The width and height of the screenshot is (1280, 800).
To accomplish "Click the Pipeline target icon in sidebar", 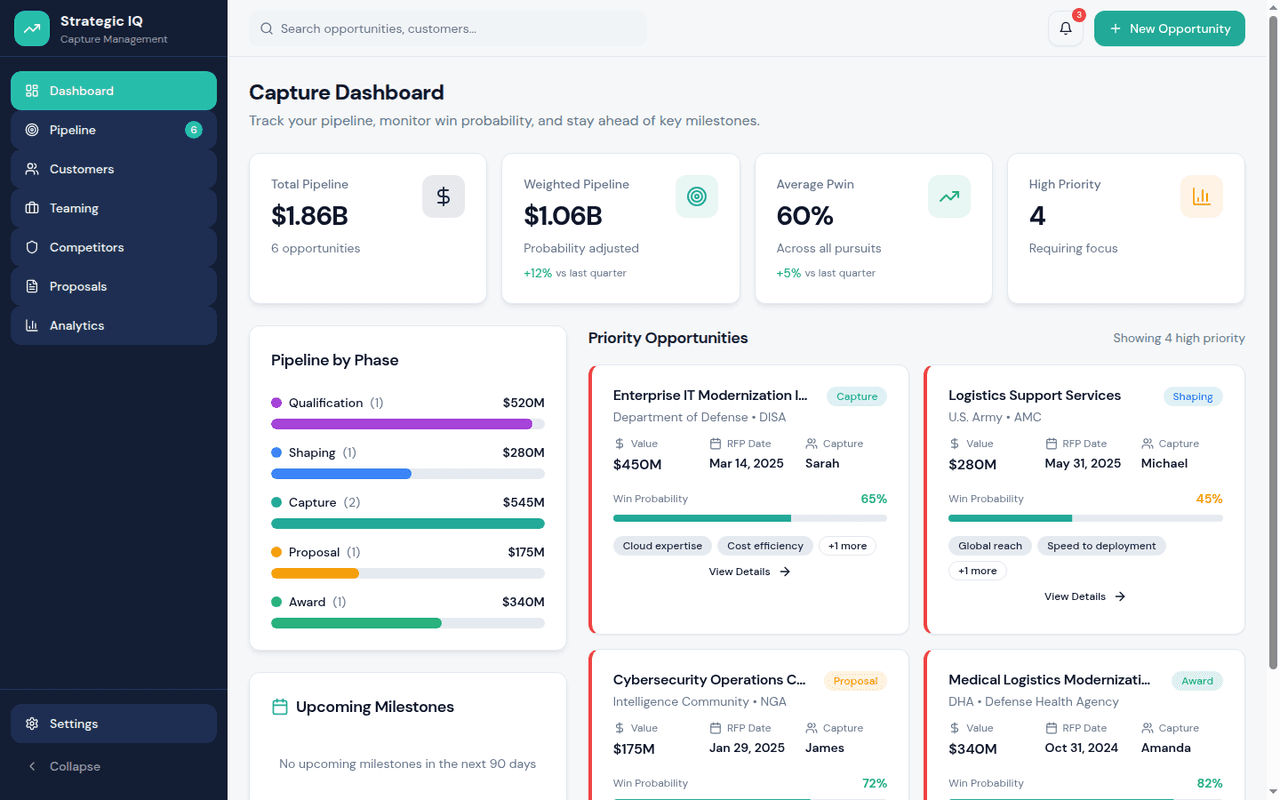I will click(x=32, y=130).
